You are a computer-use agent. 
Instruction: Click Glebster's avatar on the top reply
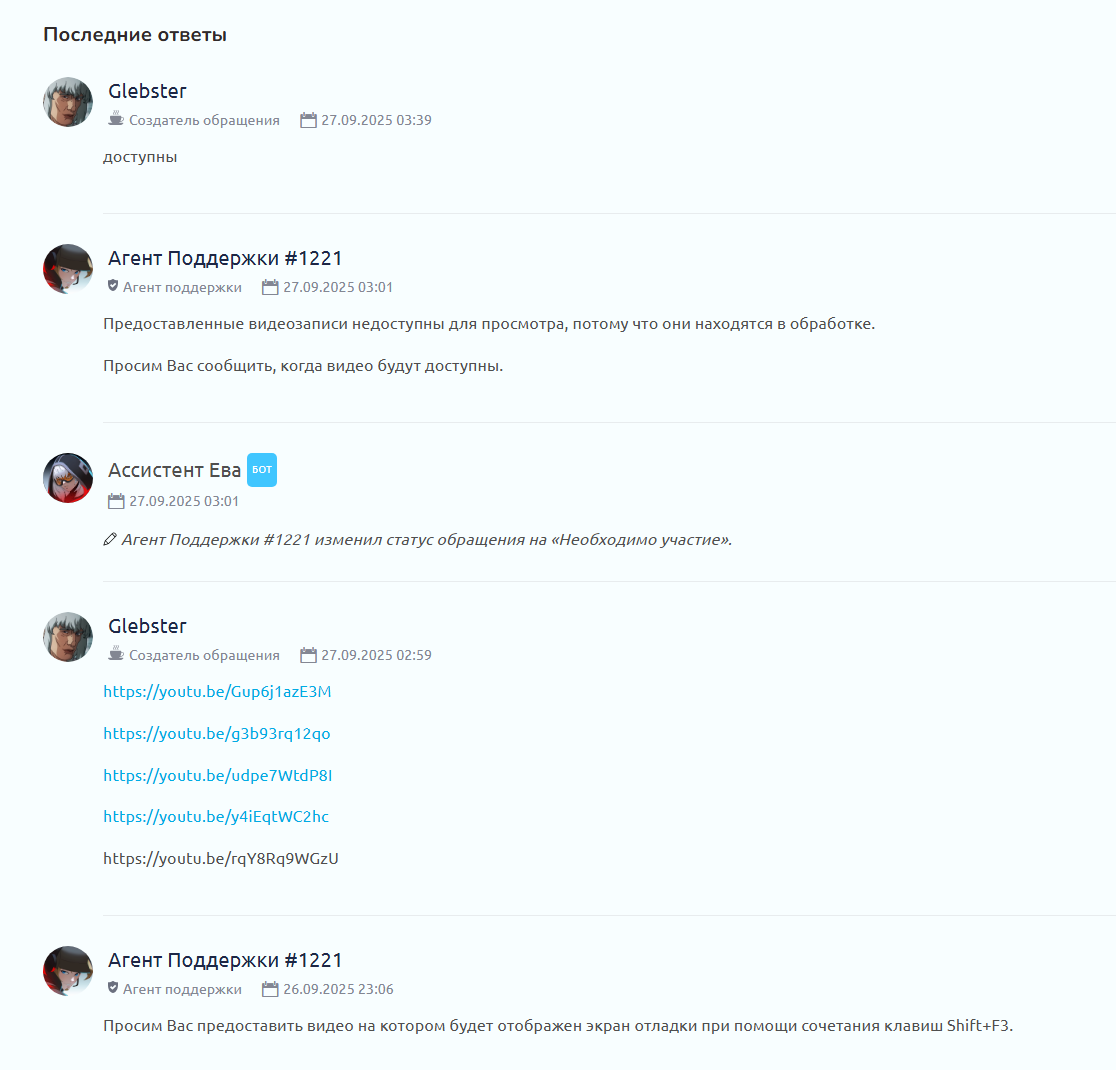point(68,102)
